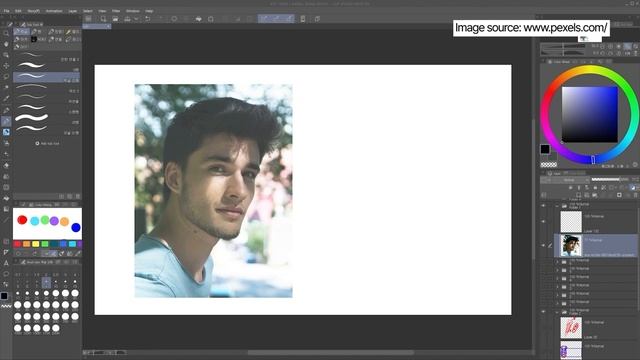Open the Layer menu
This screenshot has height=360, width=640.
pyautogui.click(x=73, y=11)
